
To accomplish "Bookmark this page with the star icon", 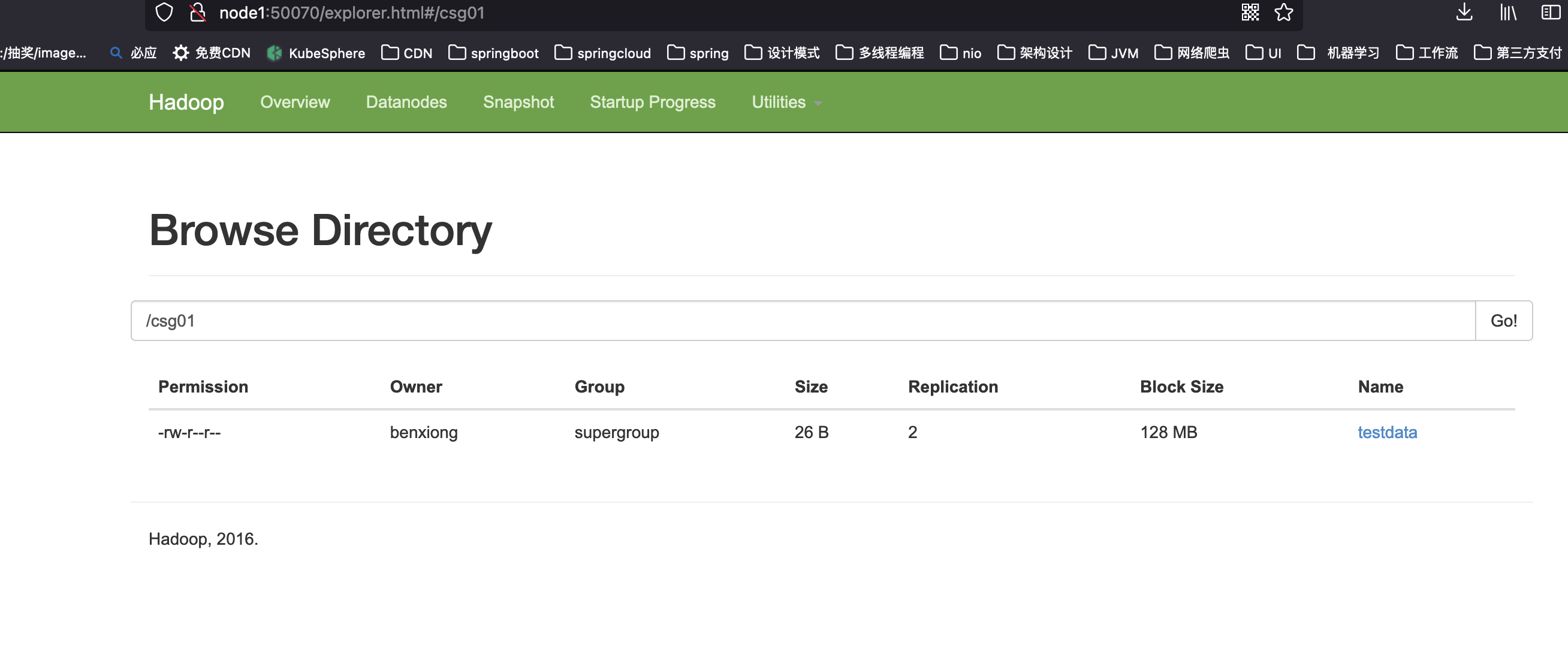I will [x=1284, y=12].
